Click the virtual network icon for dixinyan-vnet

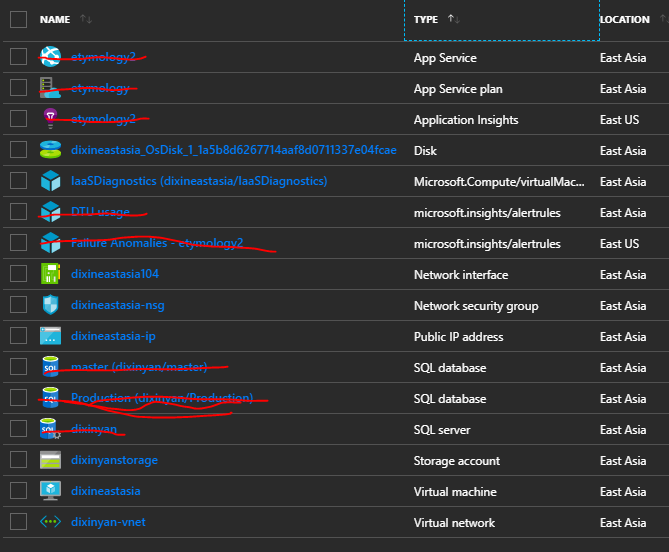tap(50, 521)
